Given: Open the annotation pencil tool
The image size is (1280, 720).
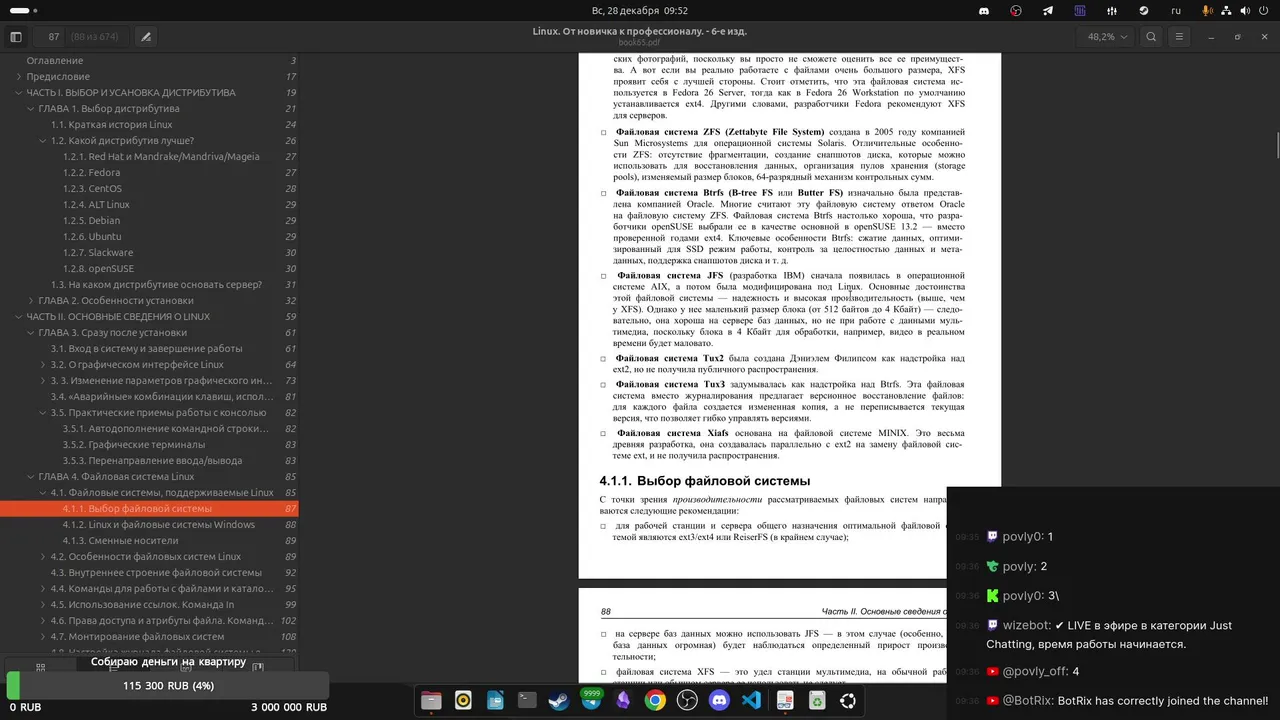Looking at the screenshot, I should (x=146, y=37).
